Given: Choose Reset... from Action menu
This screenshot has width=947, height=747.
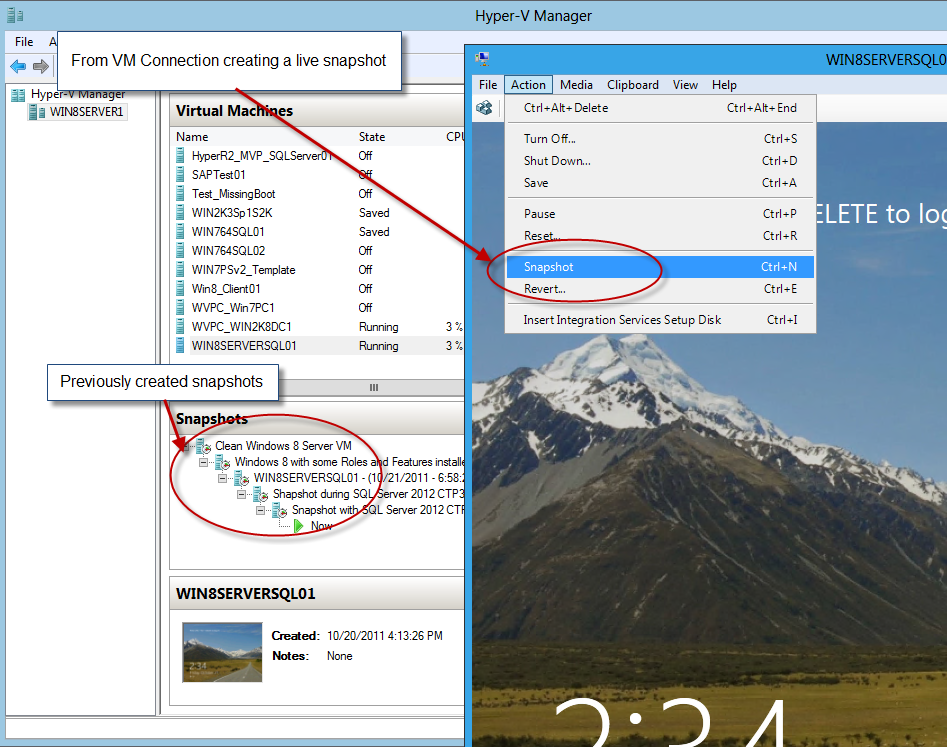Looking at the screenshot, I should tap(660, 236).
